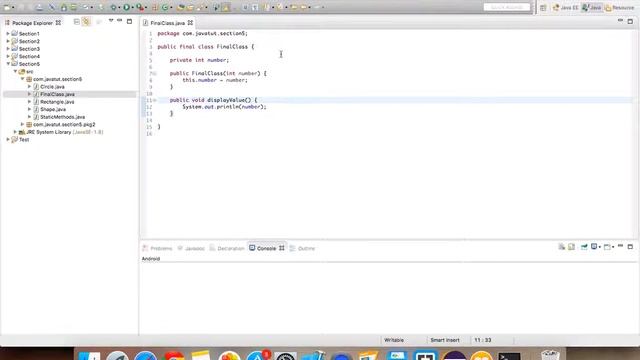The image size is (640, 360).
Task: Expand the com.javatut.section5.pkg2 package
Action: (22, 124)
